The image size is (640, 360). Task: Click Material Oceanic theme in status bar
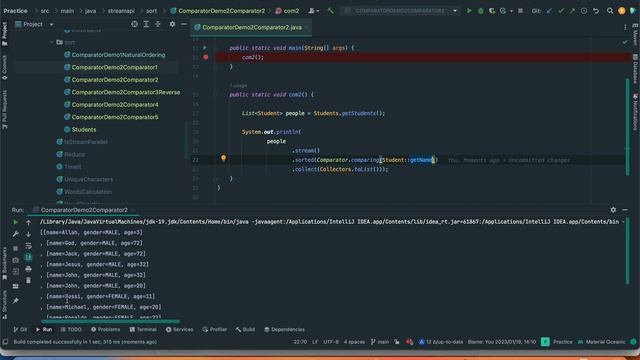pos(602,342)
